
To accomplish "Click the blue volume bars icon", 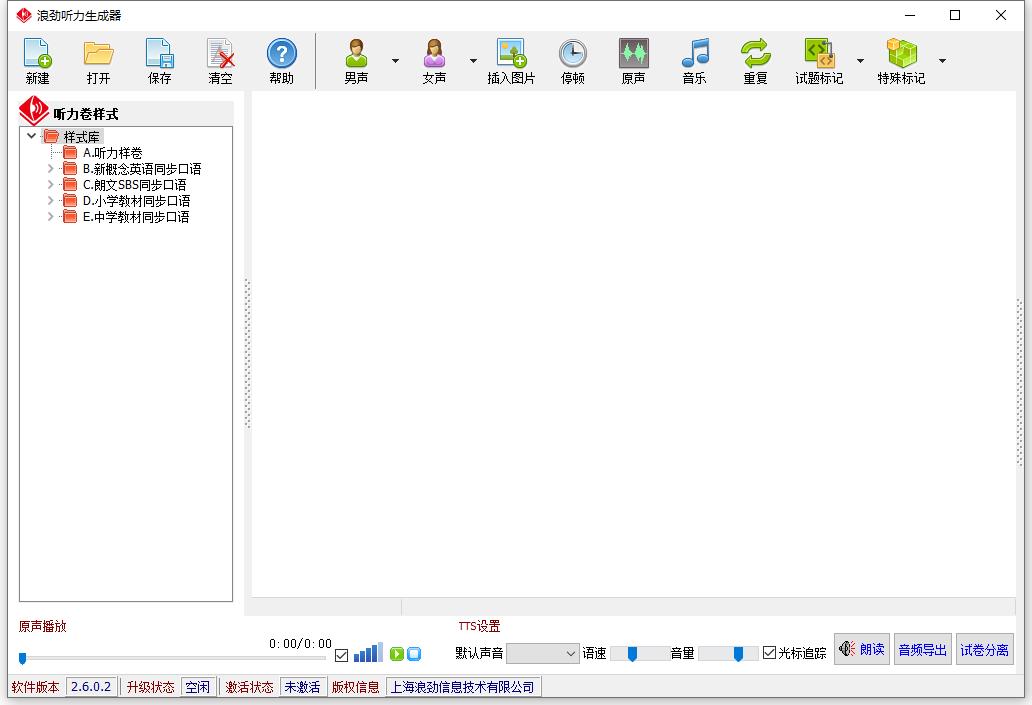I will [368, 653].
